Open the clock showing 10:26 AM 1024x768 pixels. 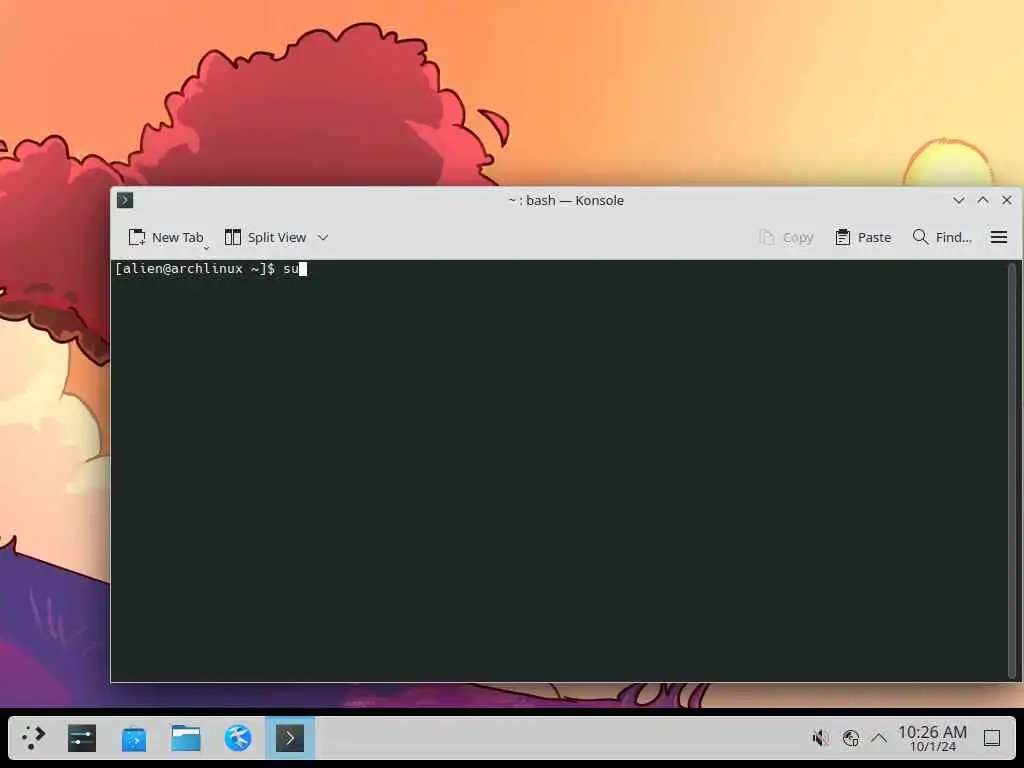[932, 738]
